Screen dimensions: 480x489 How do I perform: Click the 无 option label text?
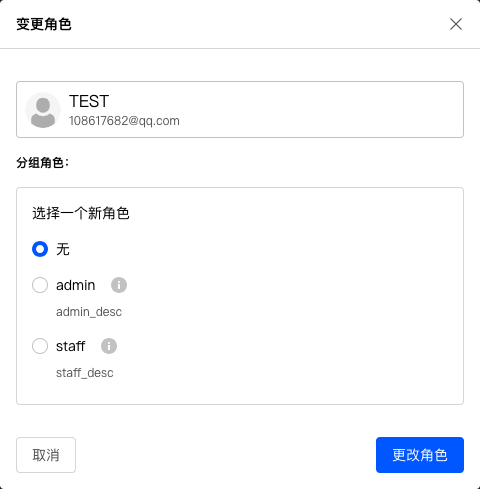pos(63,249)
